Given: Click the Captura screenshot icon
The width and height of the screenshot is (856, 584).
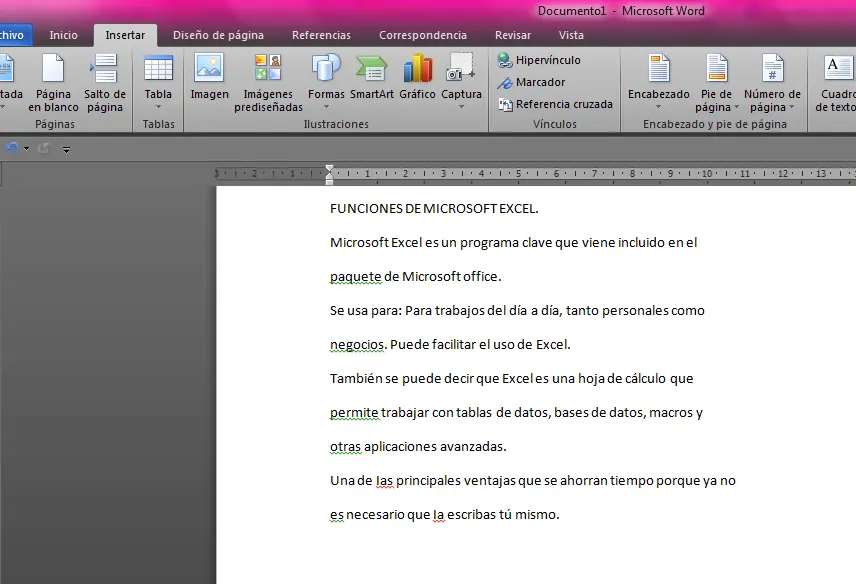Looking at the screenshot, I should pyautogui.click(x=461, y=68).
